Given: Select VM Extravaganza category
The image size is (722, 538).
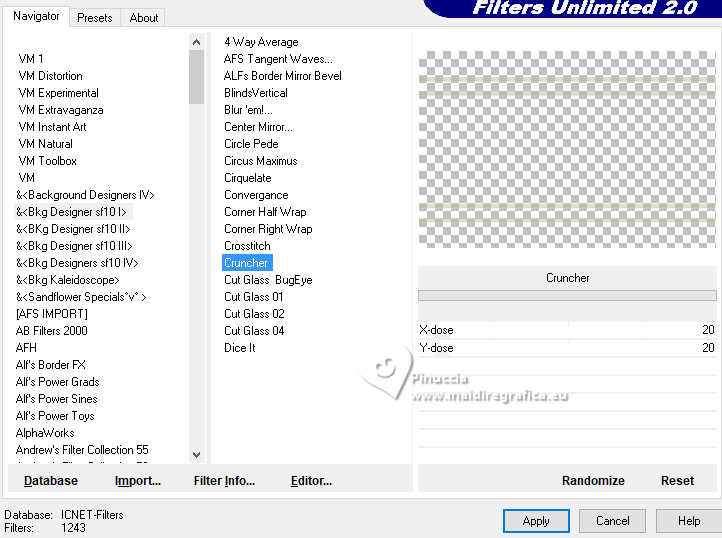Looking at the screenshot, I should pos(61,110).
